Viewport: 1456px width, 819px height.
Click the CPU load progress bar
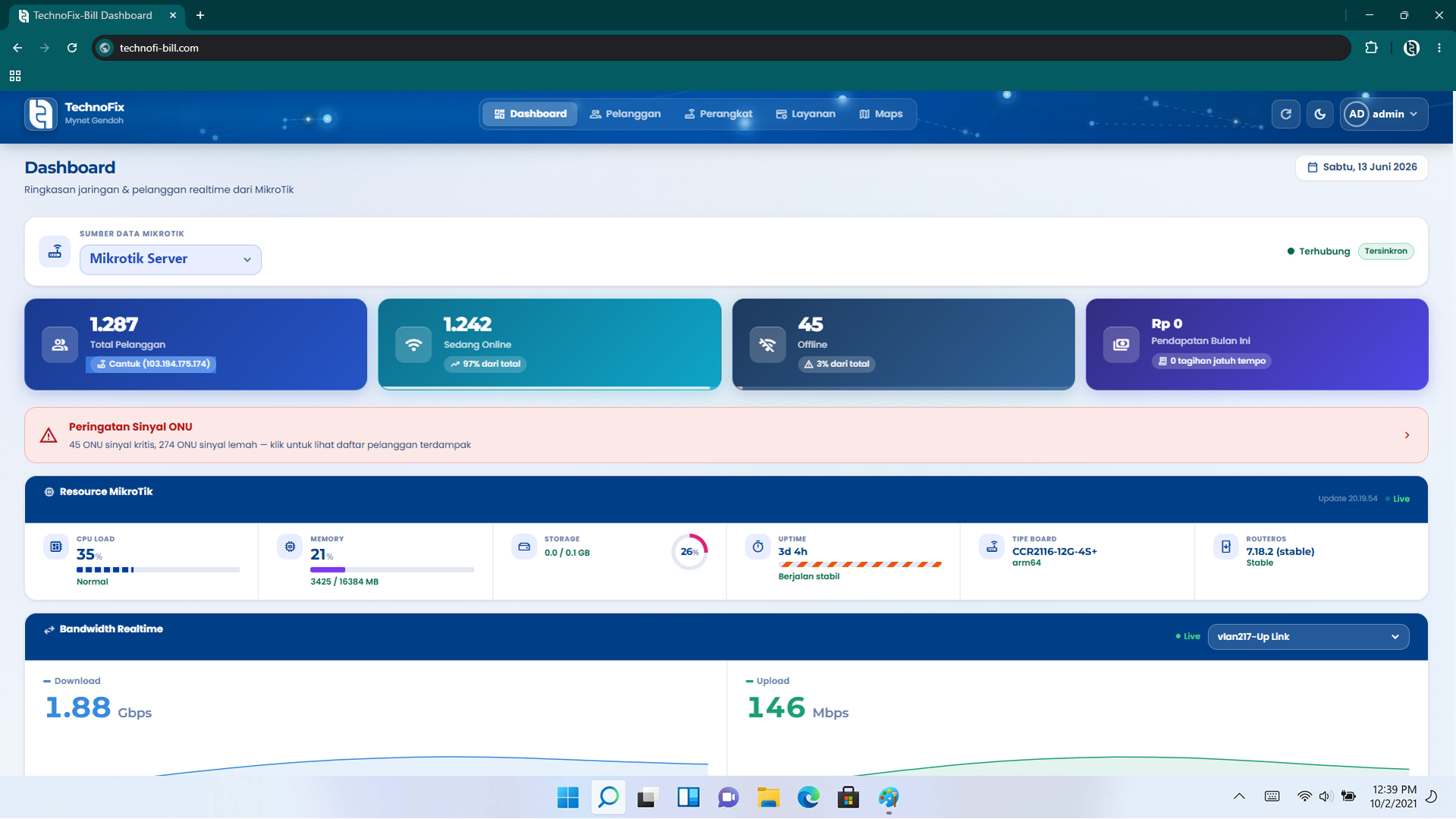click(x=158, y=570)
